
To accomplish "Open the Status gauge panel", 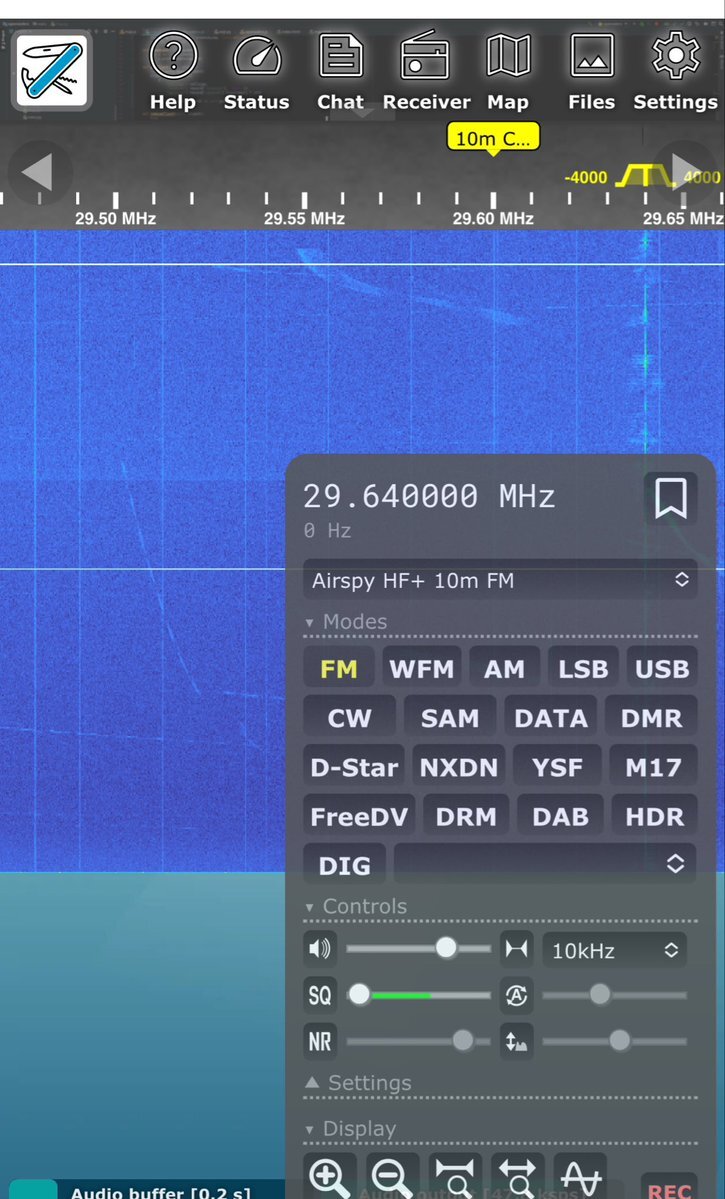I will (256, 72).
